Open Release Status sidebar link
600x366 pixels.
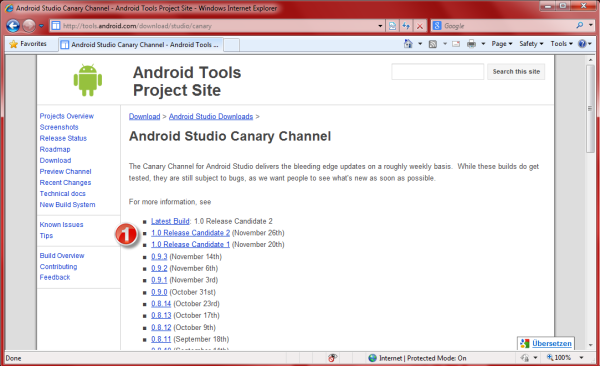[x=63, y=138]
